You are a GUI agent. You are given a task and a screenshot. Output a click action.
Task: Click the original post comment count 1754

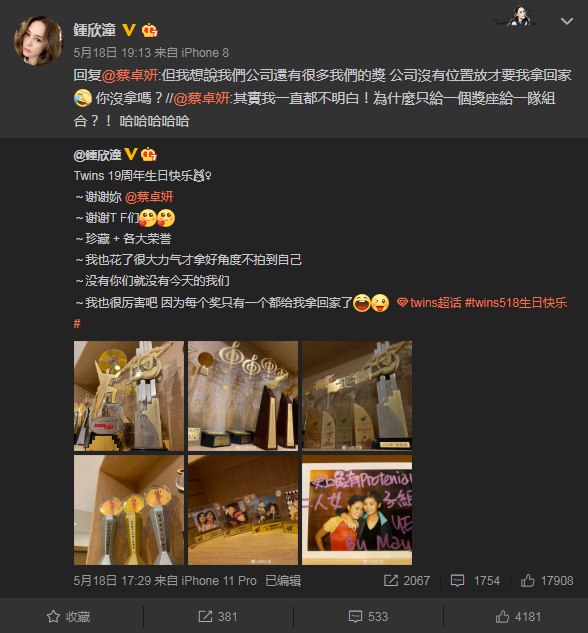(475, 581)
